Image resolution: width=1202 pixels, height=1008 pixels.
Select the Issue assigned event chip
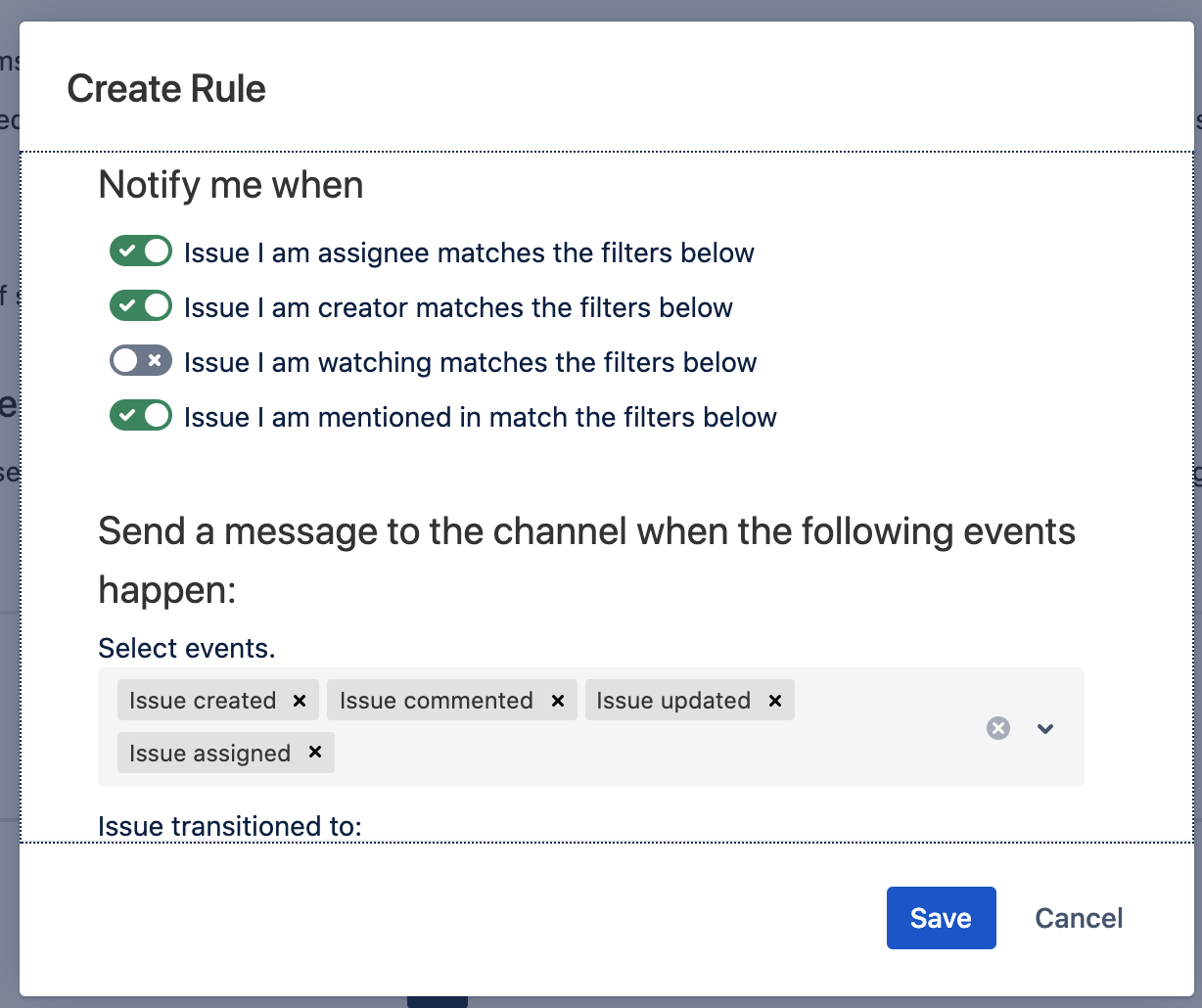(x=209, y=753)
